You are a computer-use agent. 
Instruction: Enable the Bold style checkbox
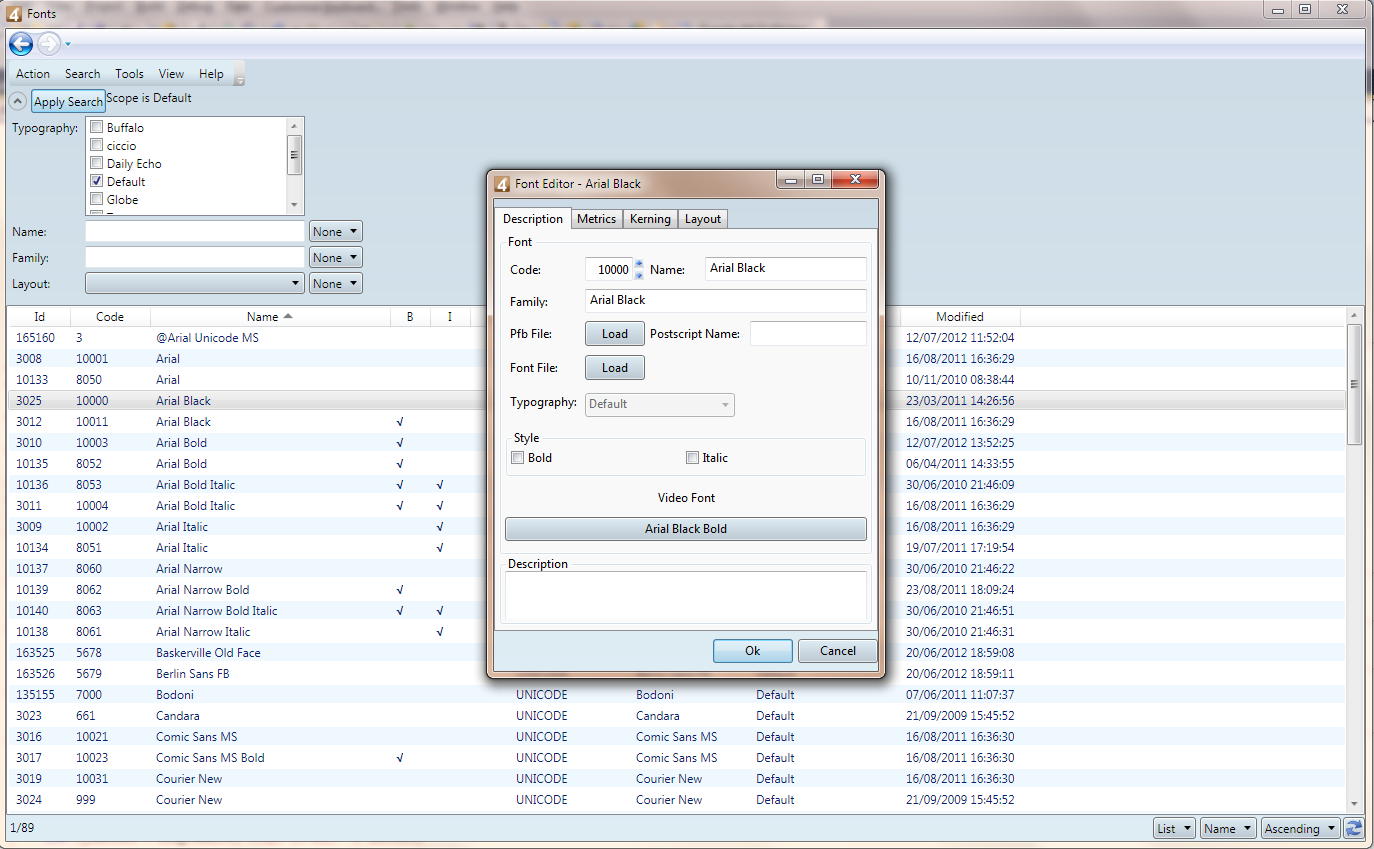(x=518, y=458)
